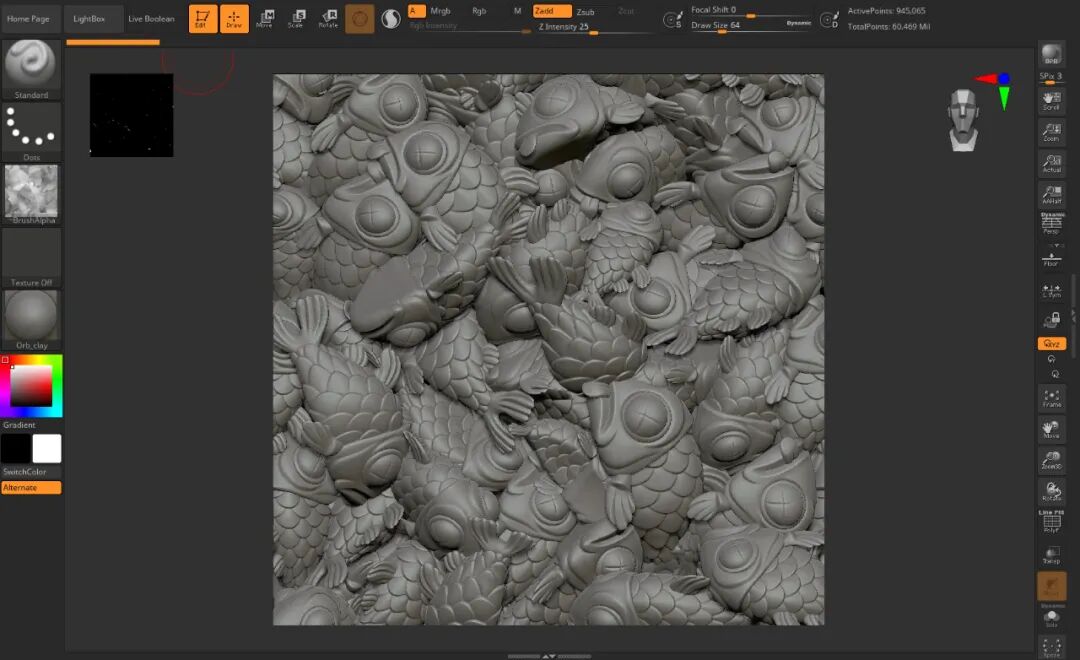Open the Dots stroke type picker
This screenshot has height=660, width=1080.
pos(31,131)
